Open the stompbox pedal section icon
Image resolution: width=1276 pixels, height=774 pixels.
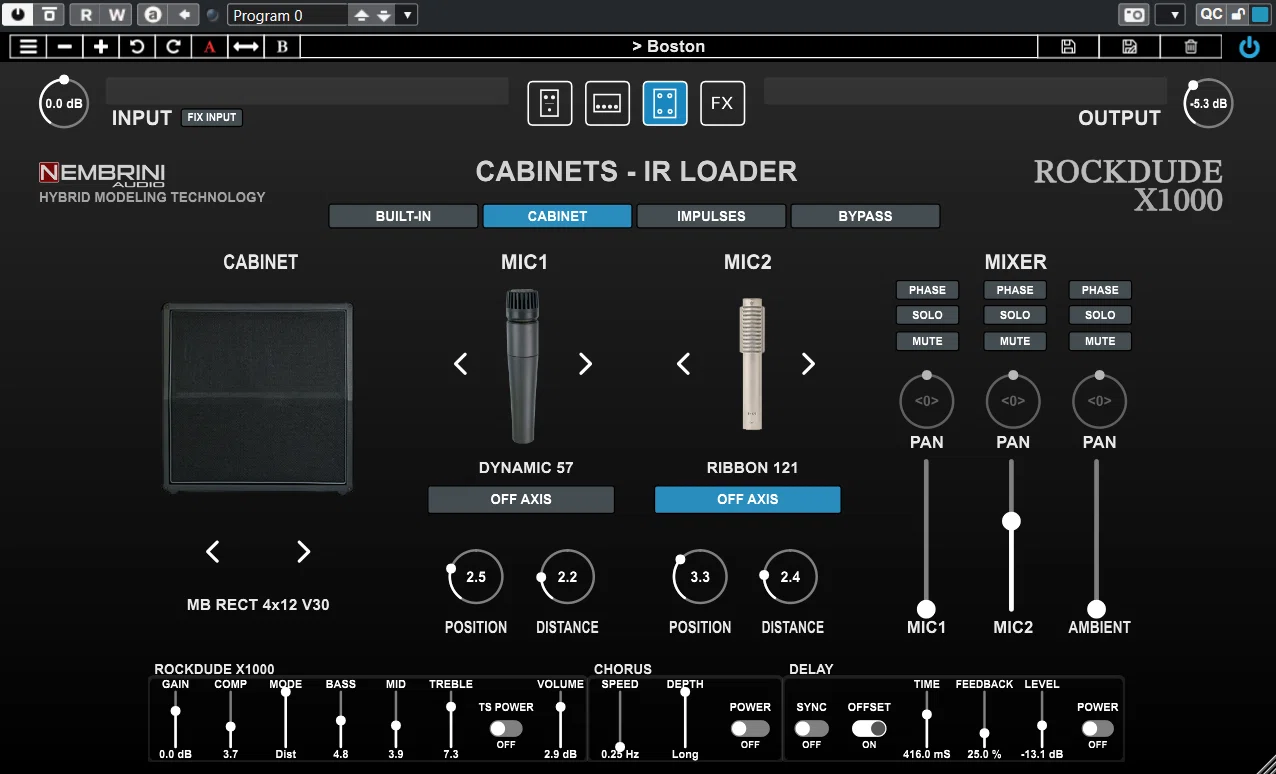(x=550, y=103)
